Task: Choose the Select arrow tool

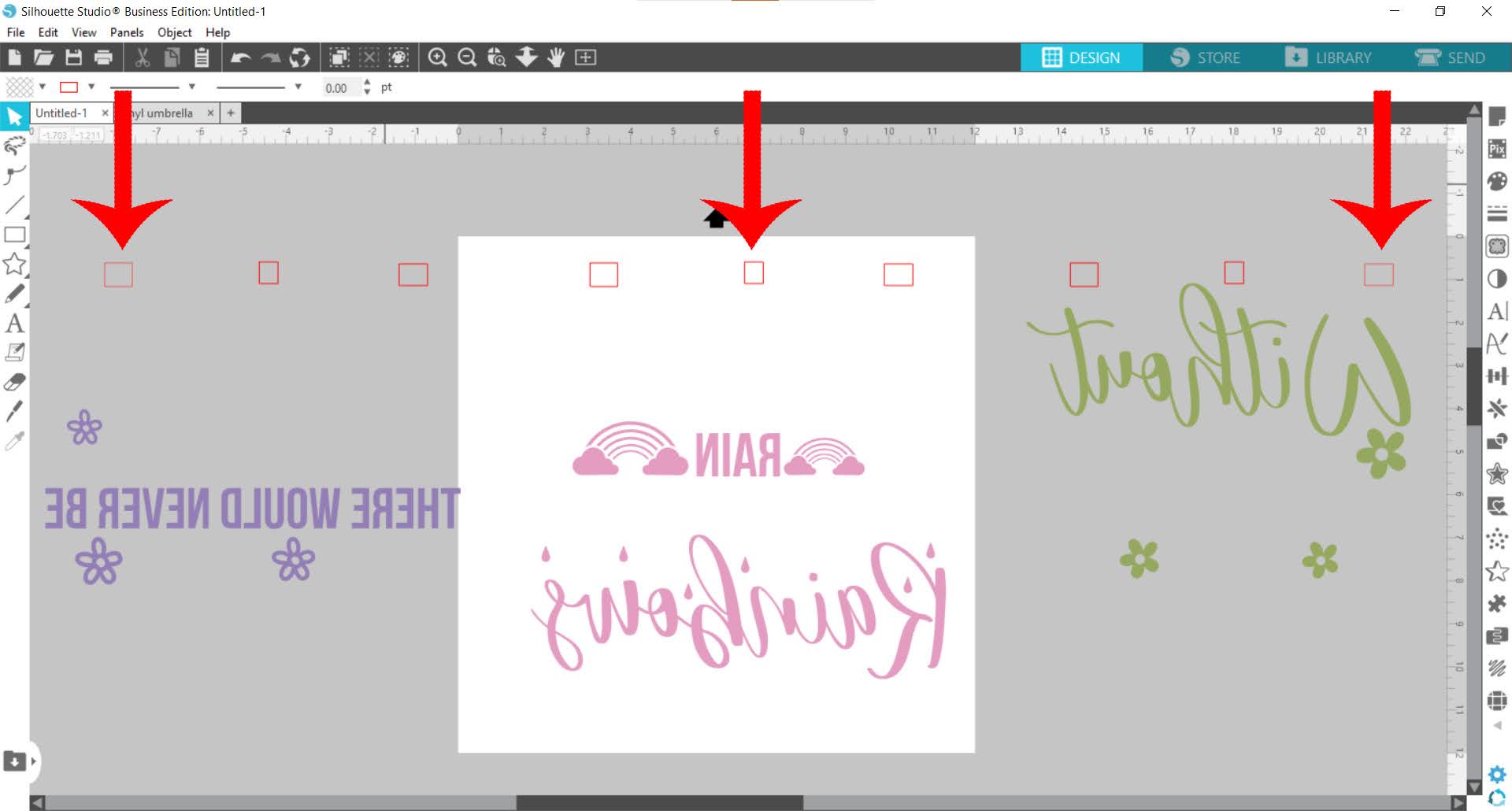Action: coord(15,117)
